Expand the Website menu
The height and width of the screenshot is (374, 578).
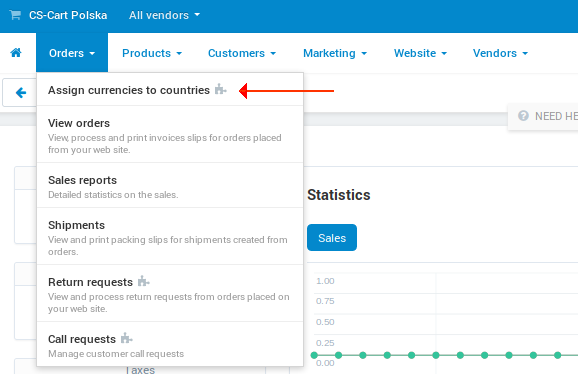(420, 53)
